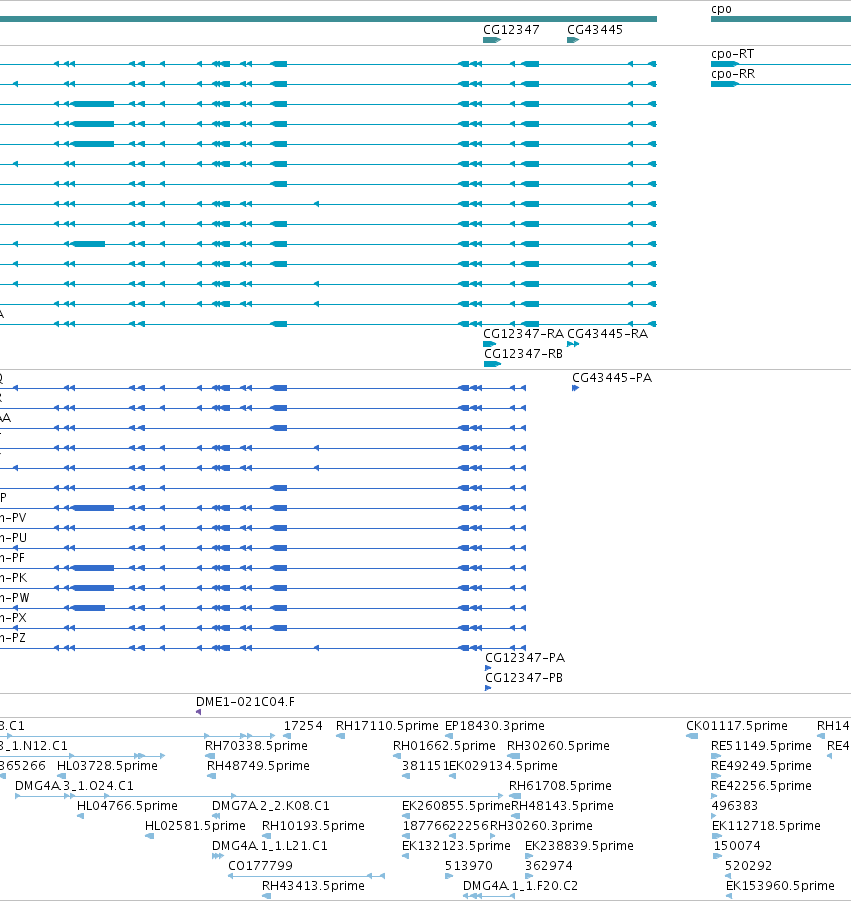Click the CG43445 gene label
Viewport: 851px width, 901px height.
coord(595,30)
